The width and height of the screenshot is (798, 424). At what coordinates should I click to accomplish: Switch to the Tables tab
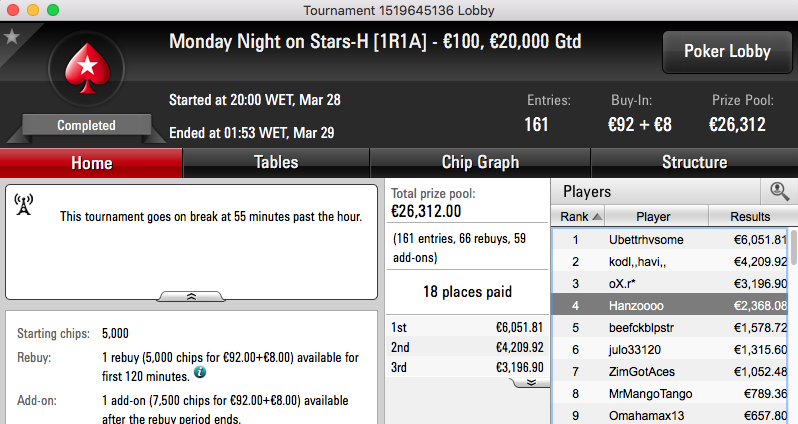click(276, 163)
